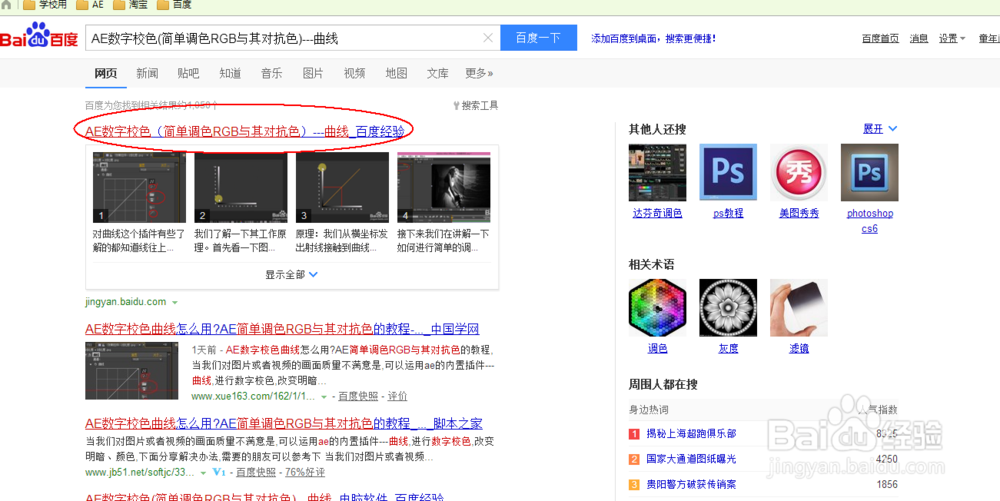Click the 滤镜 text link
Viewport: 1000px width, 501px height.
coord(798,349)
